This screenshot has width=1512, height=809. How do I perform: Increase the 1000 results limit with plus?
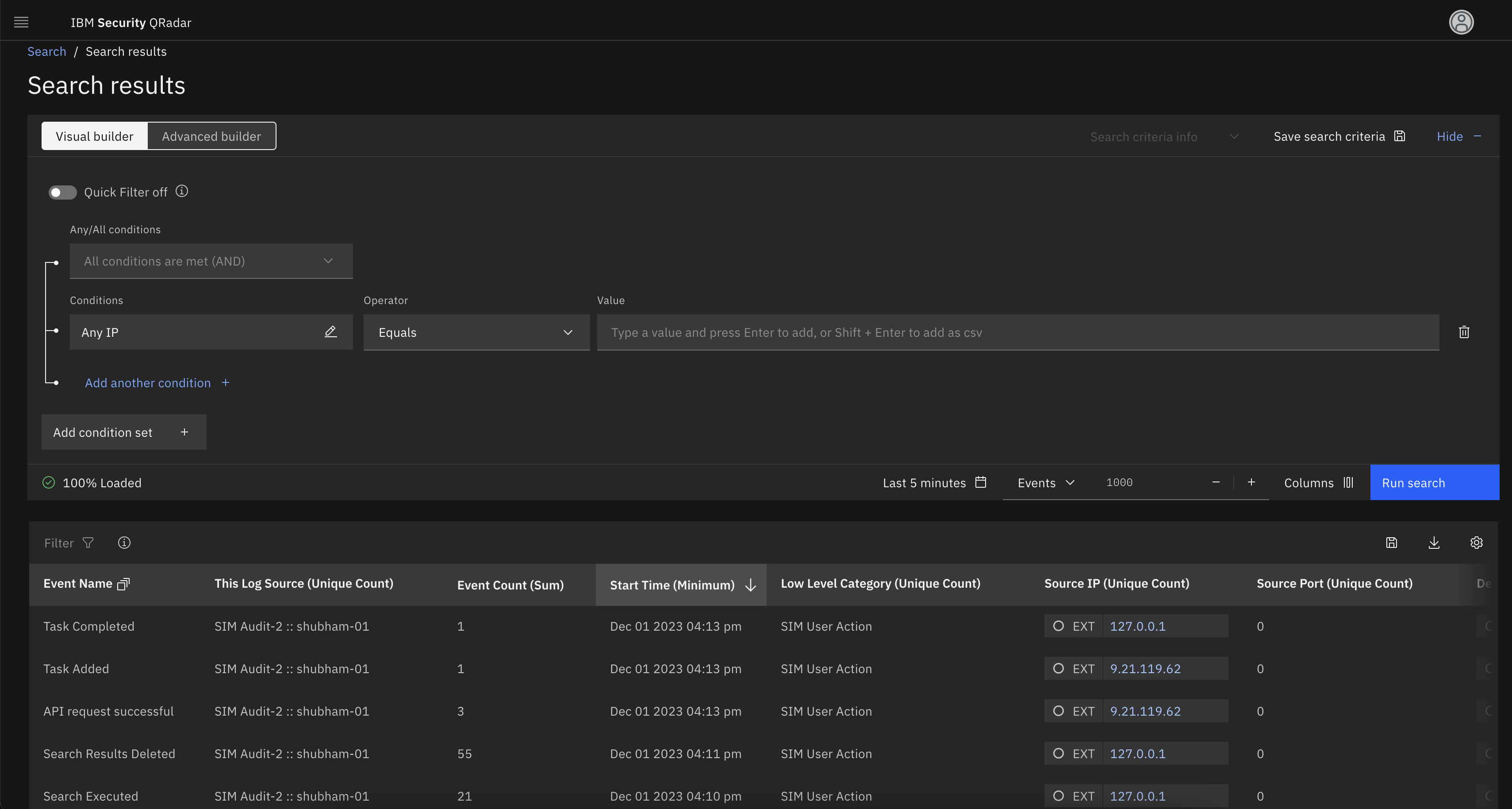pyautogui.click(x=1251, y=482)
